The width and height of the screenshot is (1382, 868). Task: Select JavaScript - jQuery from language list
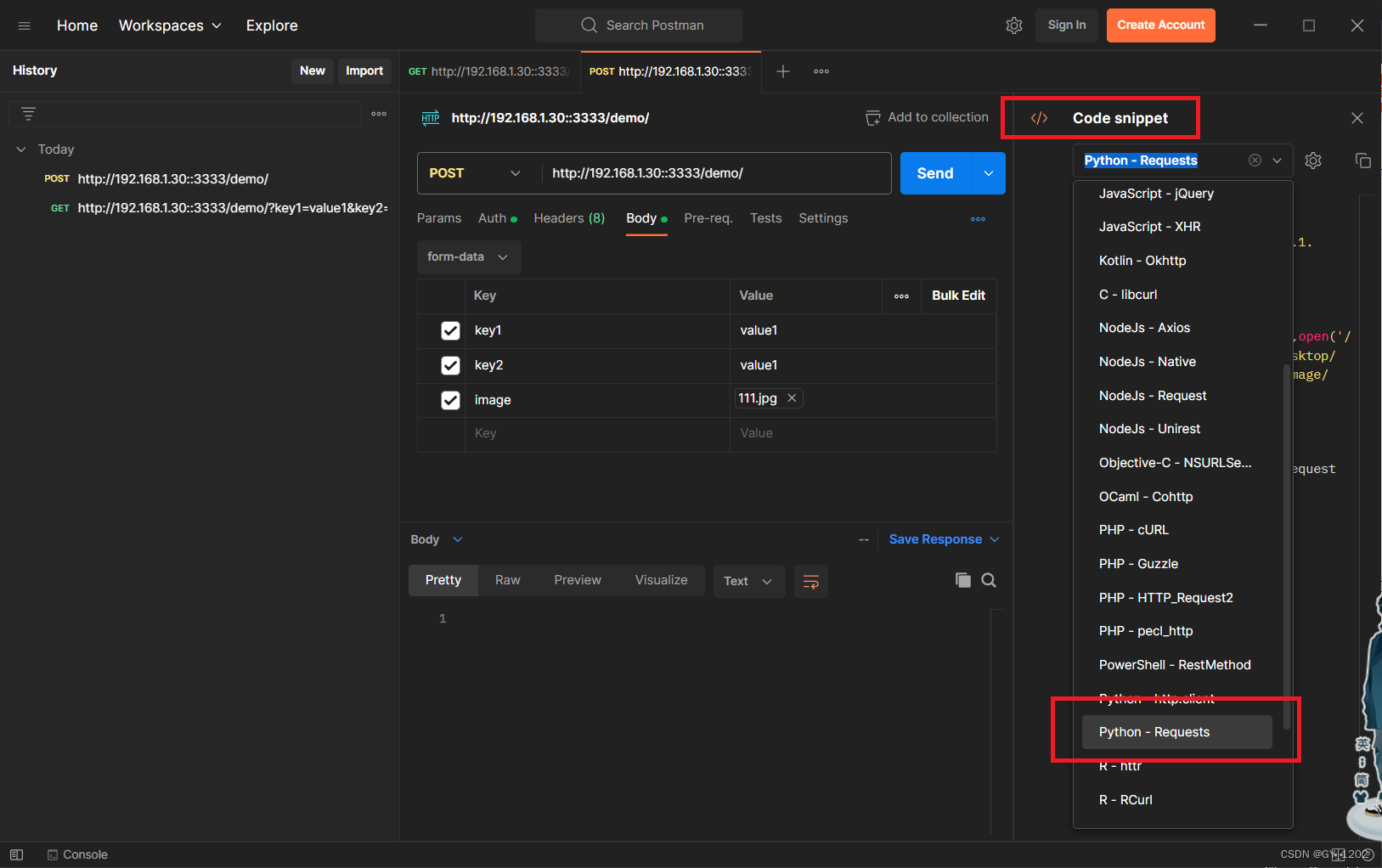[1177, 194]
